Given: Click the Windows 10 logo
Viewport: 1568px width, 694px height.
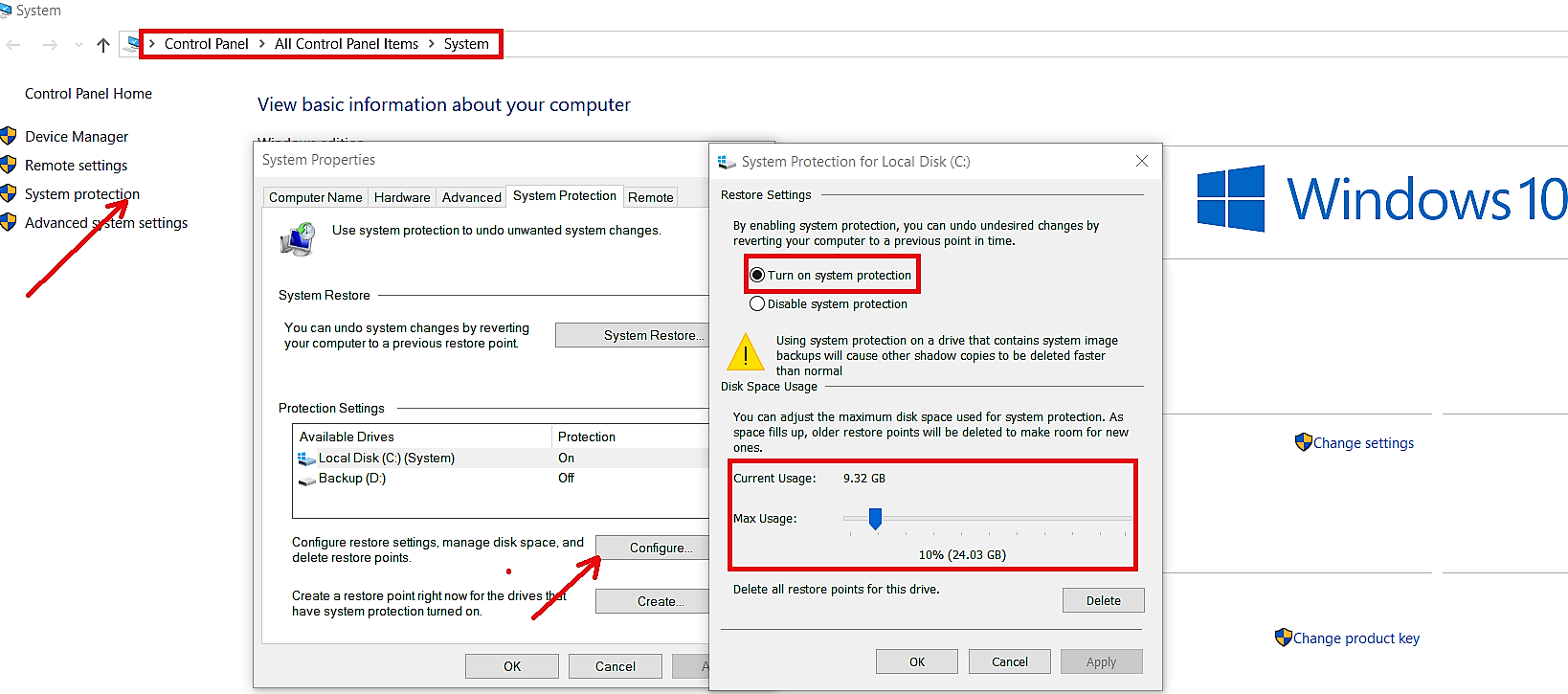Looking at the screenshot, I should coord(1382,198).
